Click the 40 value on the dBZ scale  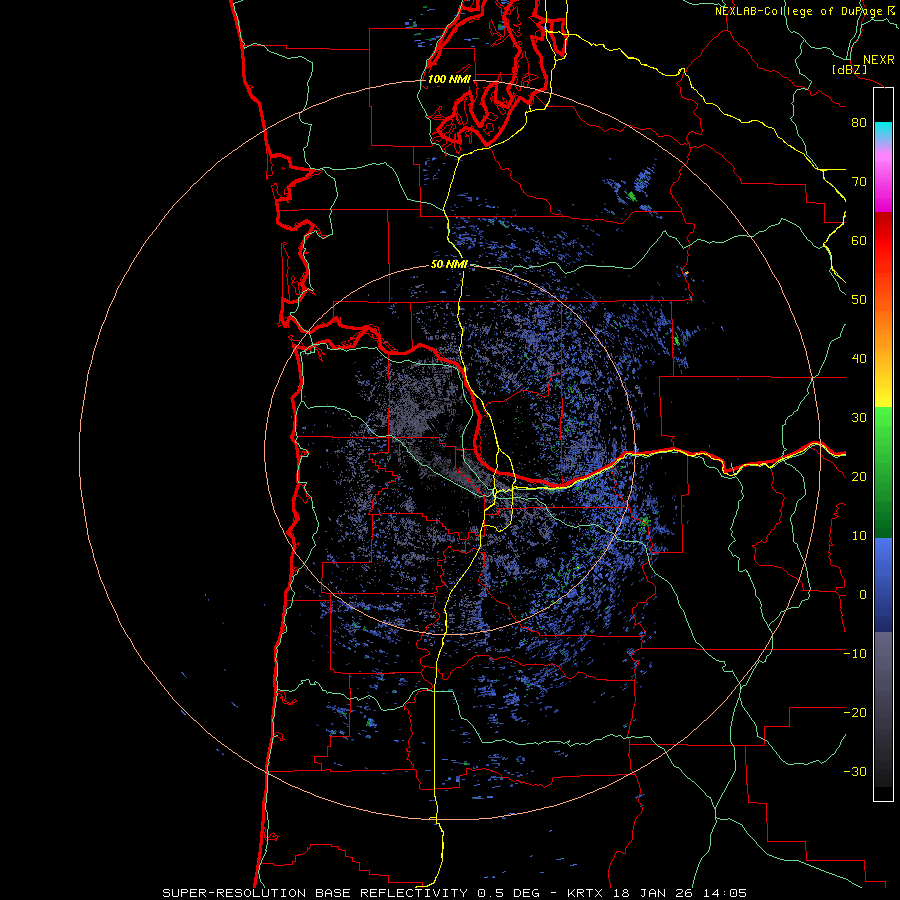point(859,359)
